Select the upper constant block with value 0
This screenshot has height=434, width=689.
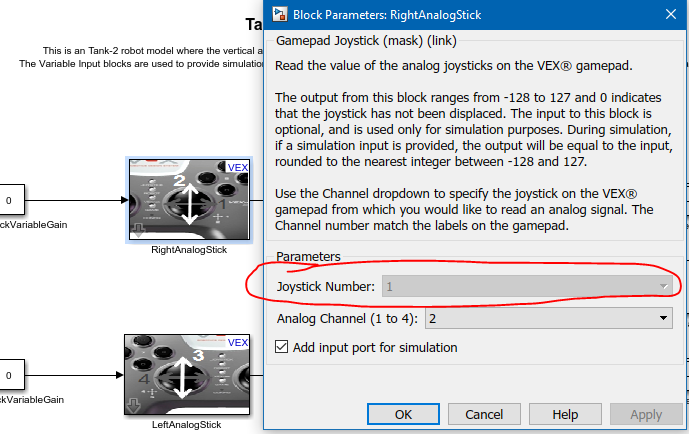tap(11, 200)
